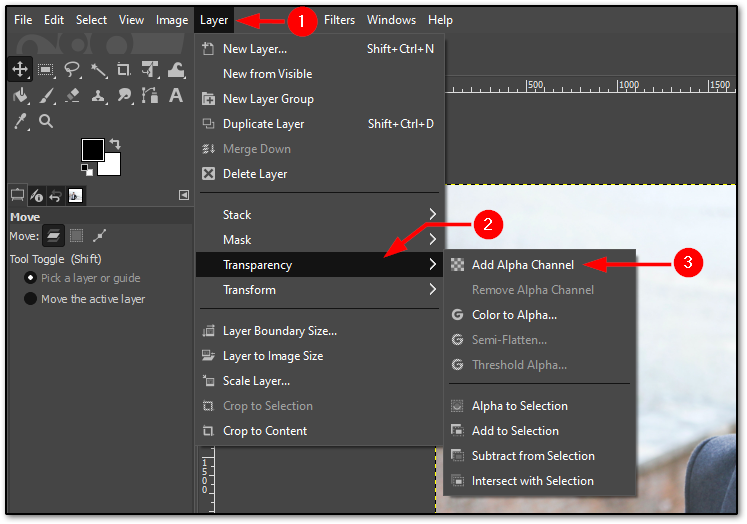Select the Text tool
This screenshot has height=524, width=747.
coord(176,96)
